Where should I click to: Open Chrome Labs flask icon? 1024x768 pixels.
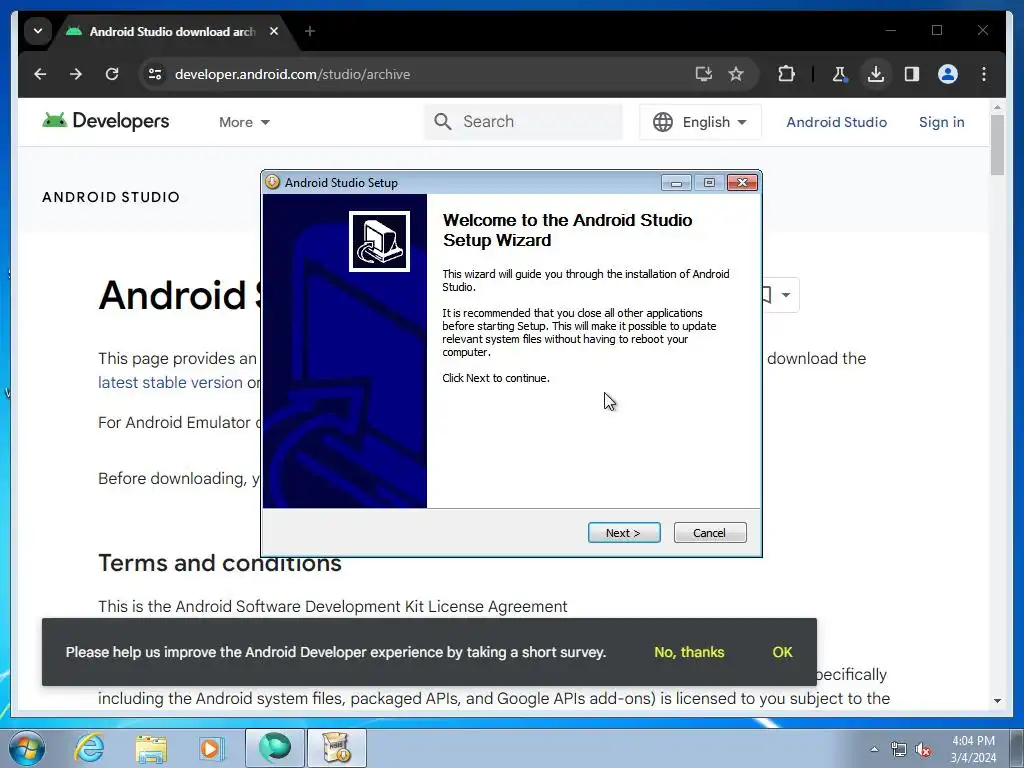[x=840, y=74]
